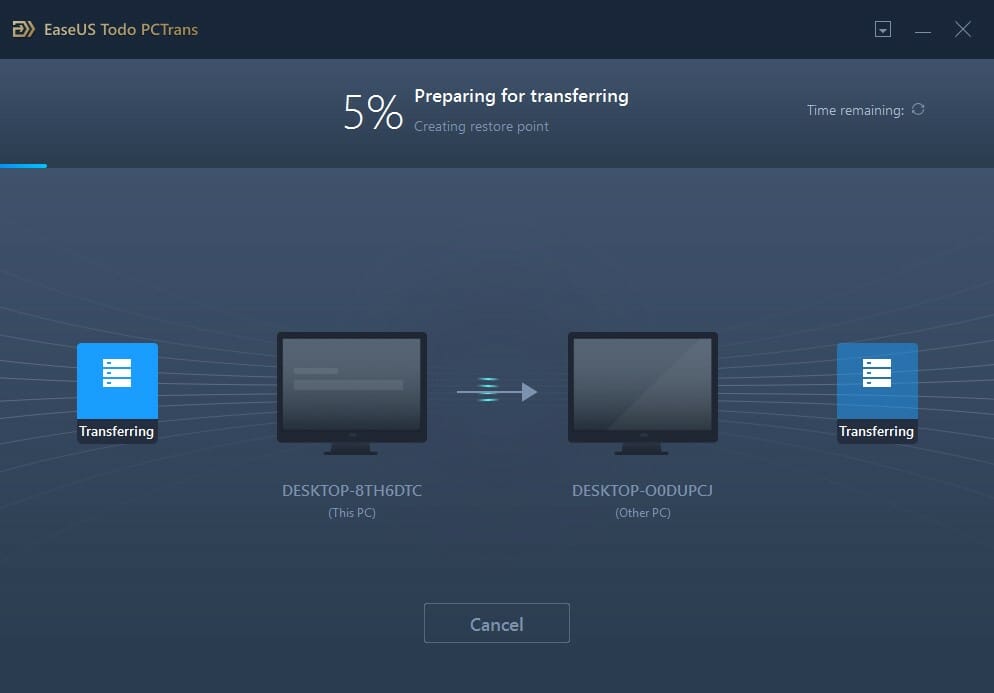Select the Other PC monitor icon

point(643,393)
